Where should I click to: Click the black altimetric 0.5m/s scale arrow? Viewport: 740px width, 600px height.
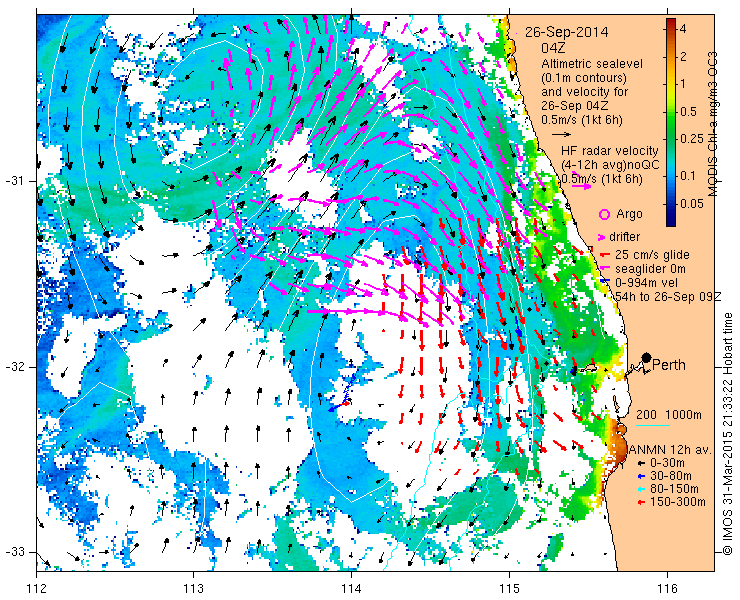[x=561, y=135]
